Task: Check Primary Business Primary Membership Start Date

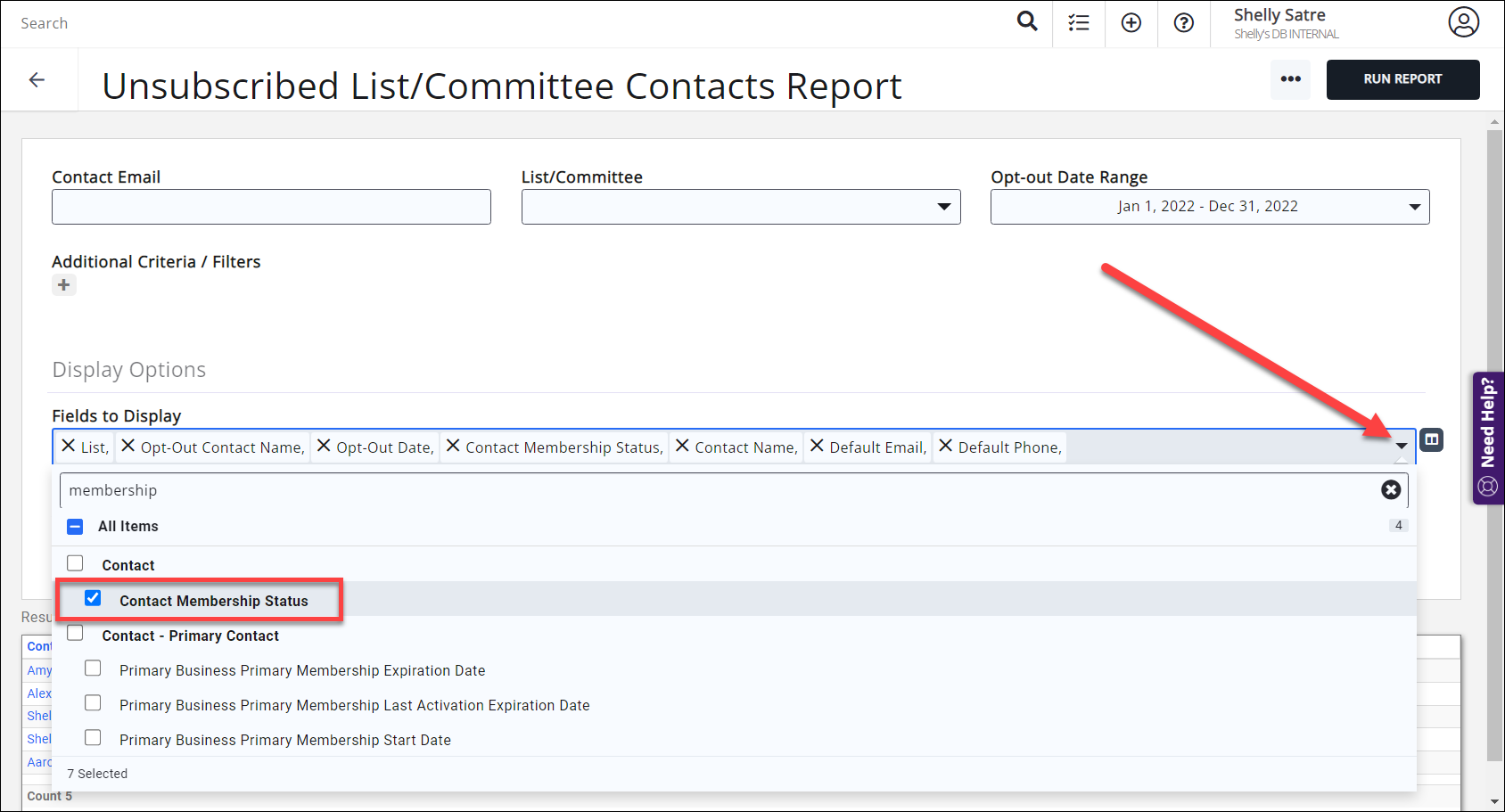Action: pyautogui.click(x=93, y=738)
